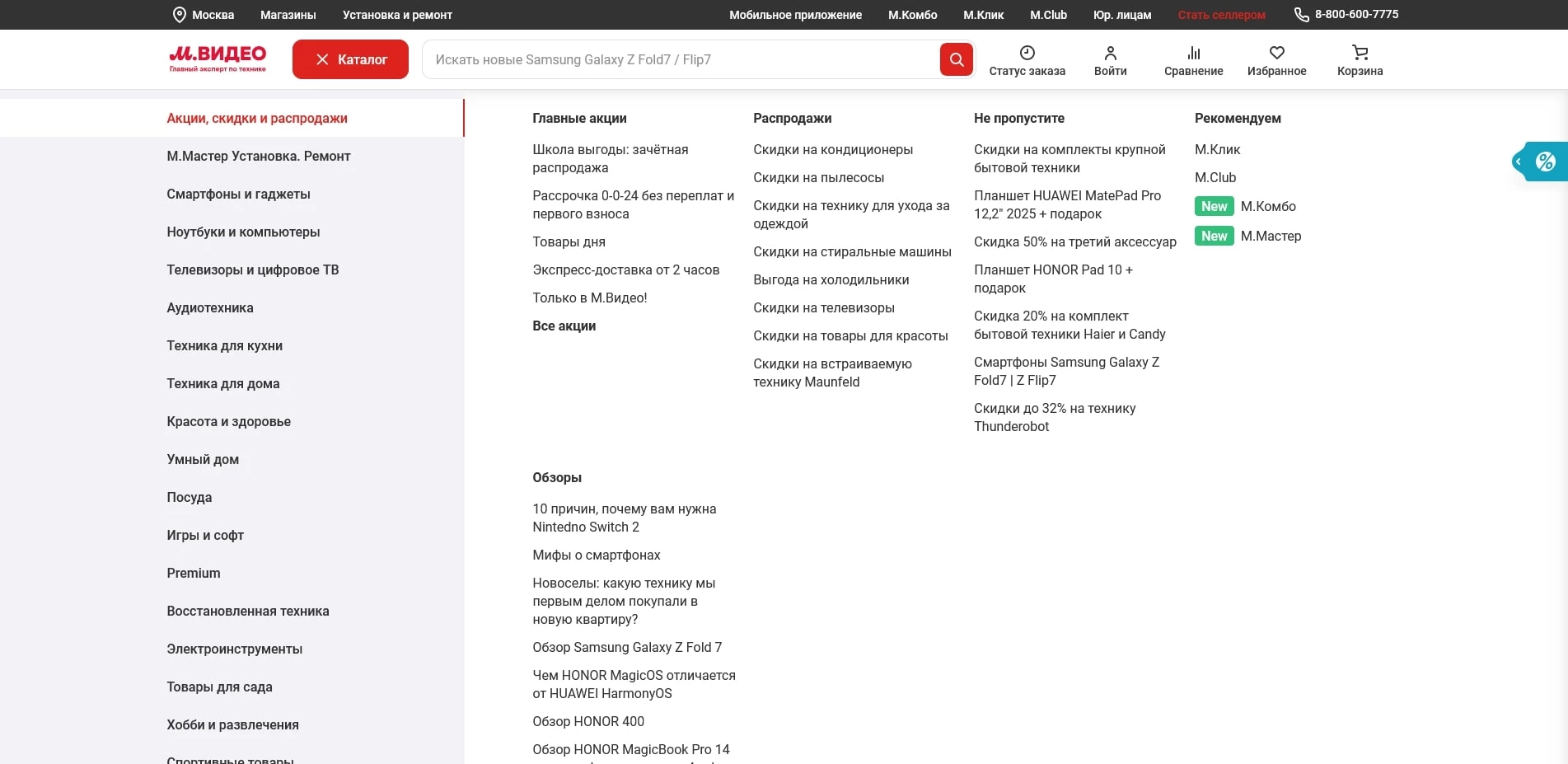Screen dimensions: 1568x764
Task: Click the phone handset icon
Action: point(1301,15)
